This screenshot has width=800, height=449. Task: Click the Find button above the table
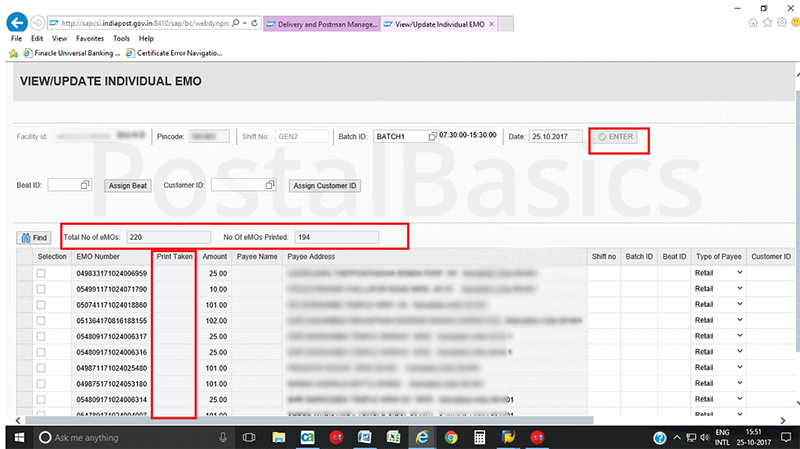coord(34,238)
